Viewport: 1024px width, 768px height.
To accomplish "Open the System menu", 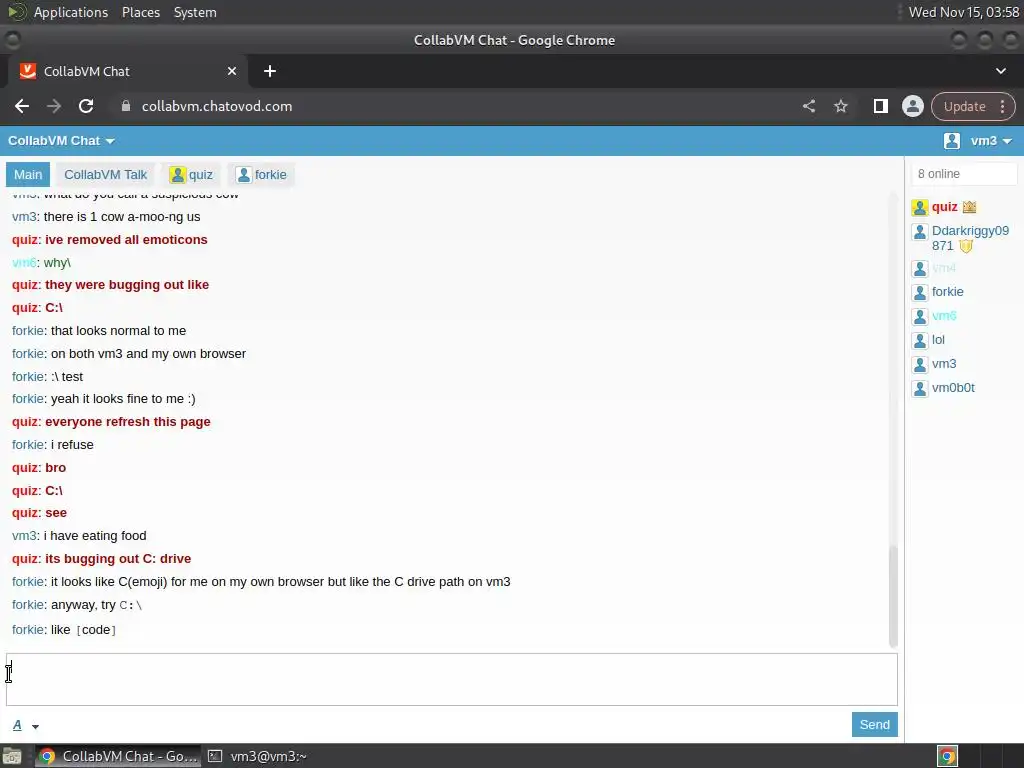I will [x=195, y=12].
